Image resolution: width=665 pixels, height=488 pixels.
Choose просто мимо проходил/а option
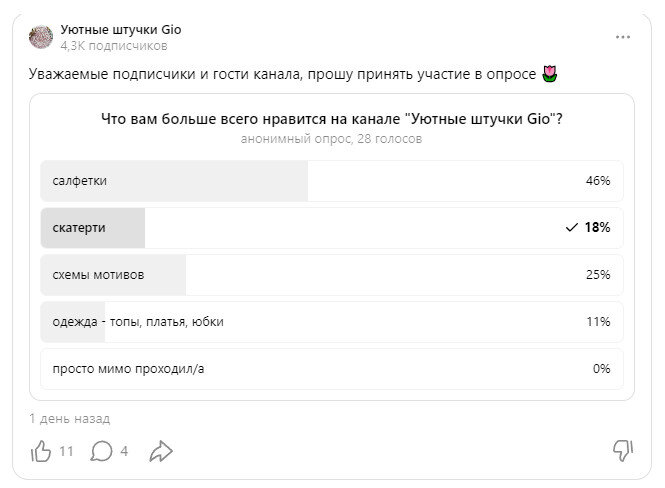332,369
